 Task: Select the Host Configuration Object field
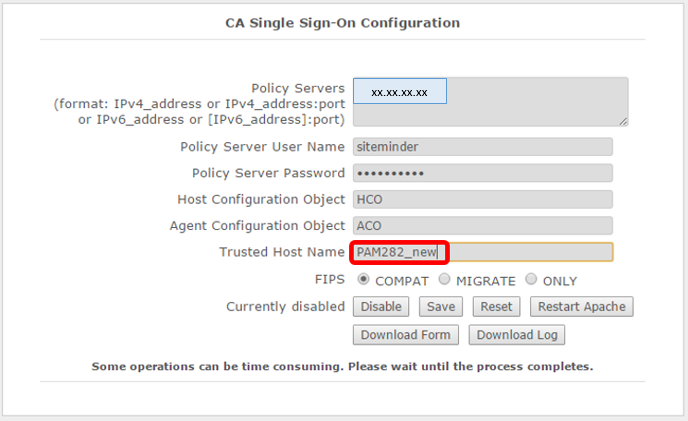[x=481, y=199]
